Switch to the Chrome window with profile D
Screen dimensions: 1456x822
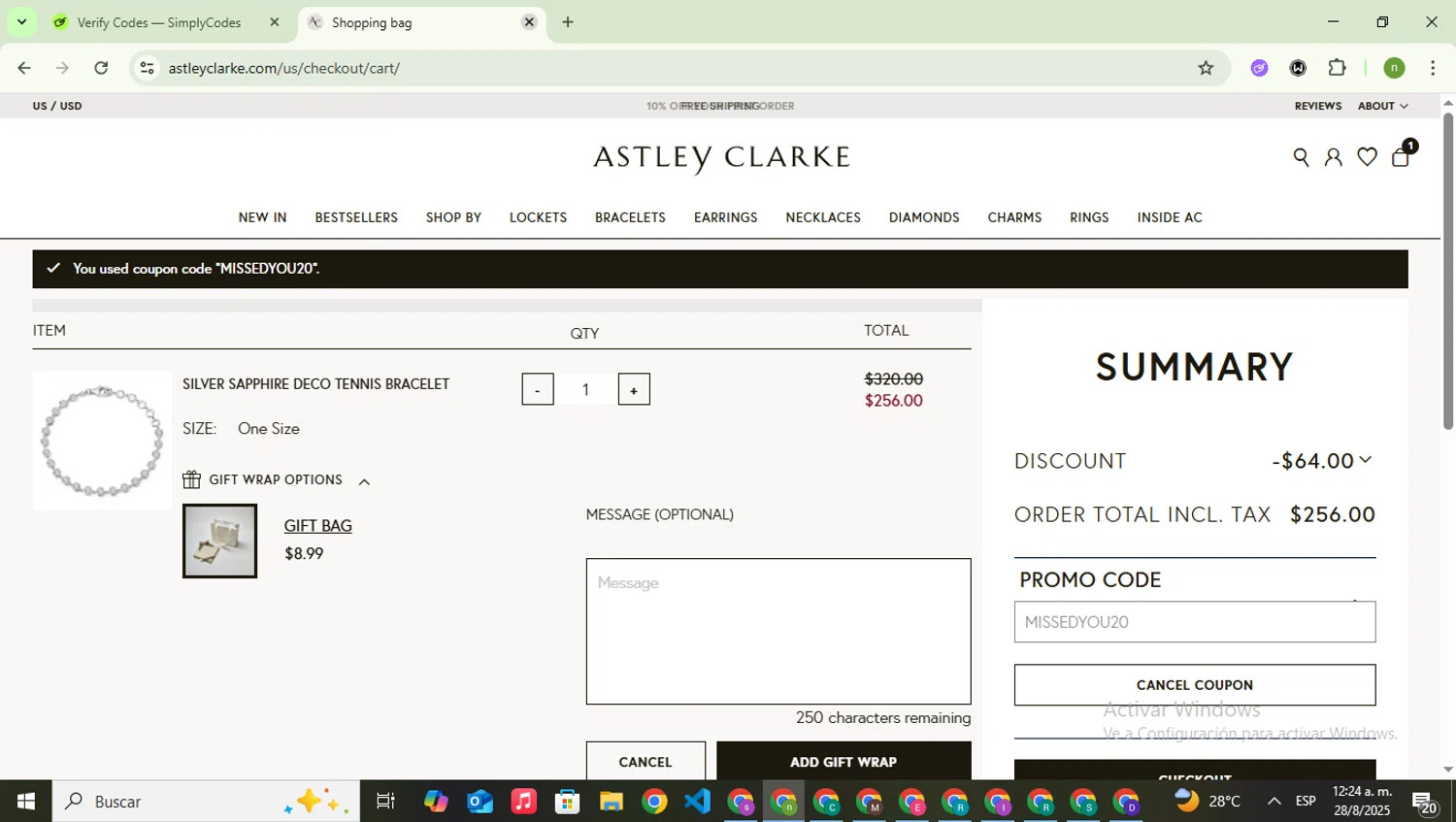pyautogui.click(x=1126, y=802)
